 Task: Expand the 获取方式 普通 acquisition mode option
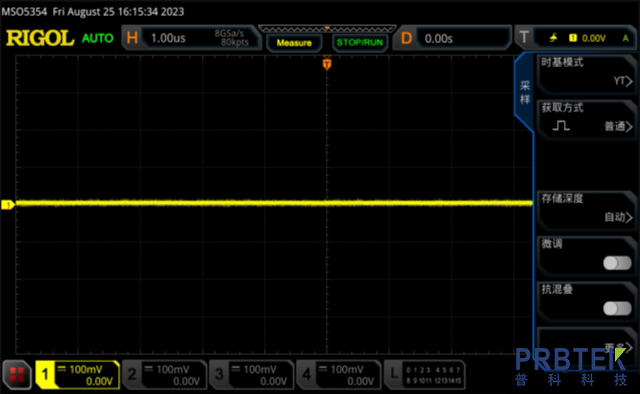pyautogui.click(x=587, y=120)
